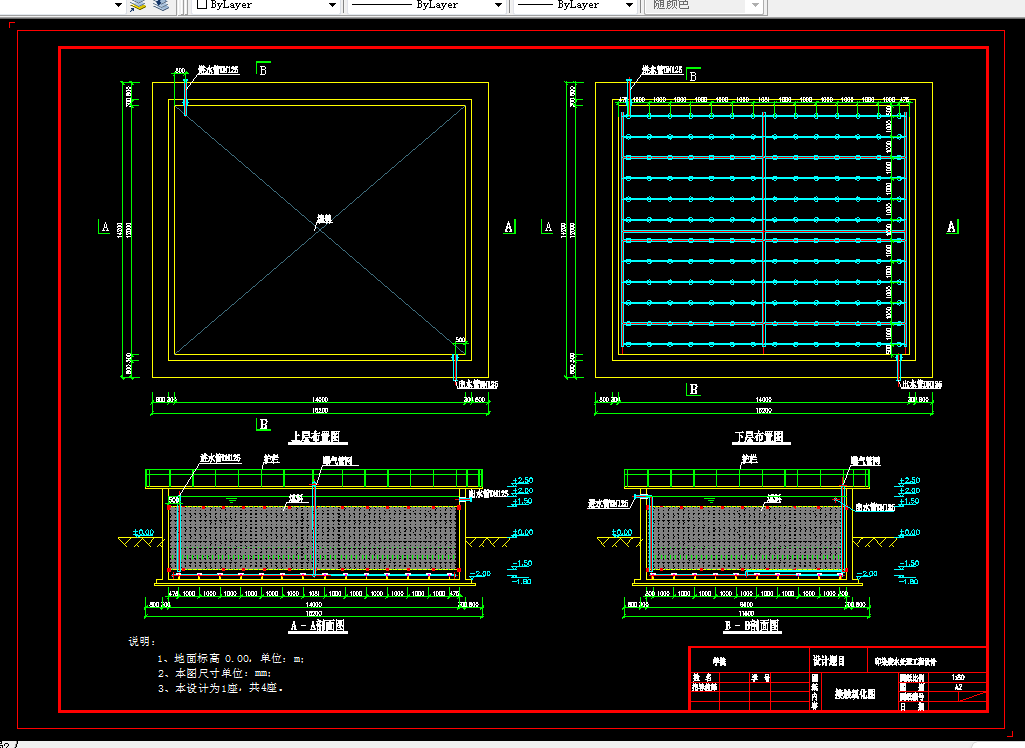Select the 学号 cell in title block

click(760, 678)
